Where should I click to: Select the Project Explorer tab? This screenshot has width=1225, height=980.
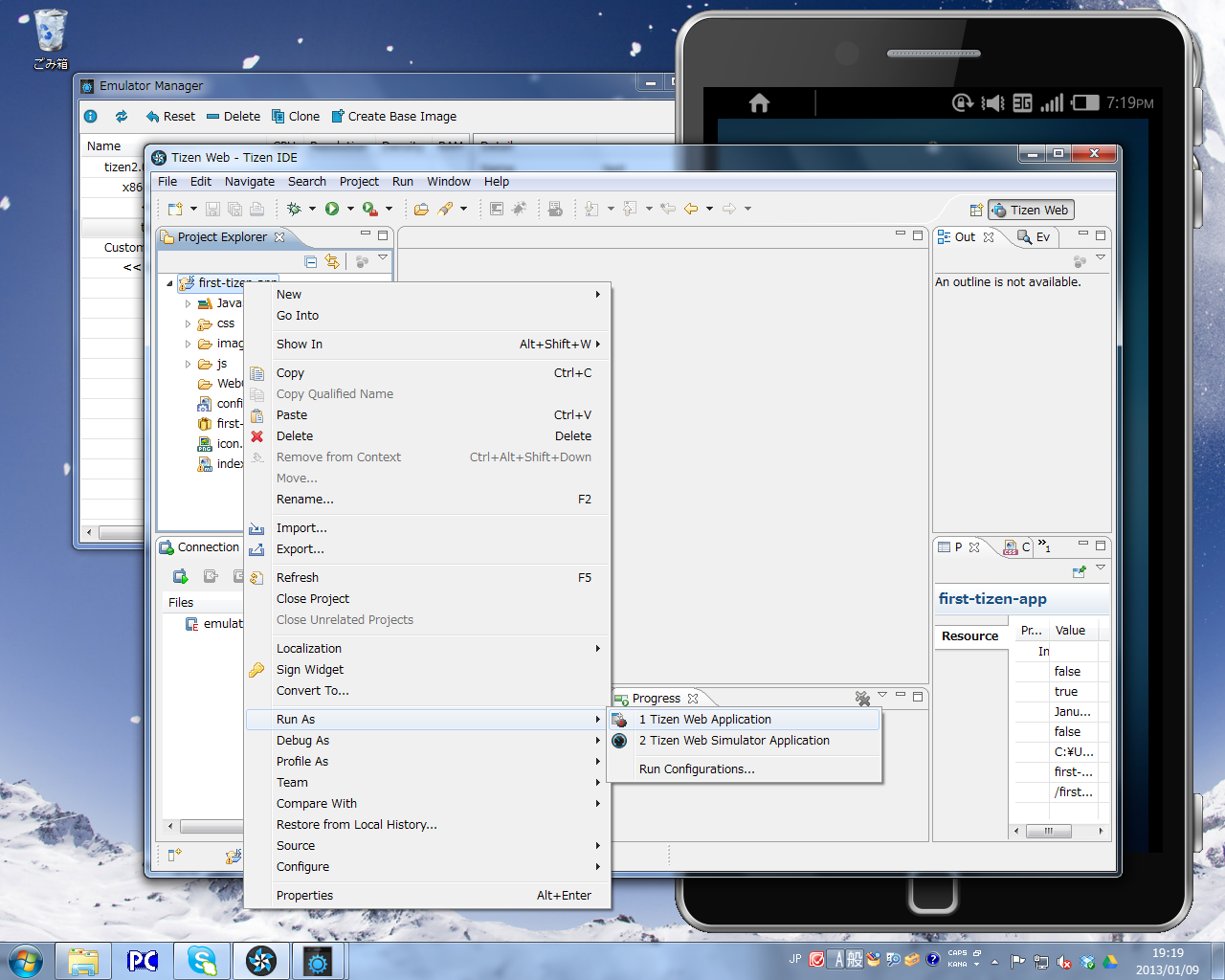[x=223, y=237]
